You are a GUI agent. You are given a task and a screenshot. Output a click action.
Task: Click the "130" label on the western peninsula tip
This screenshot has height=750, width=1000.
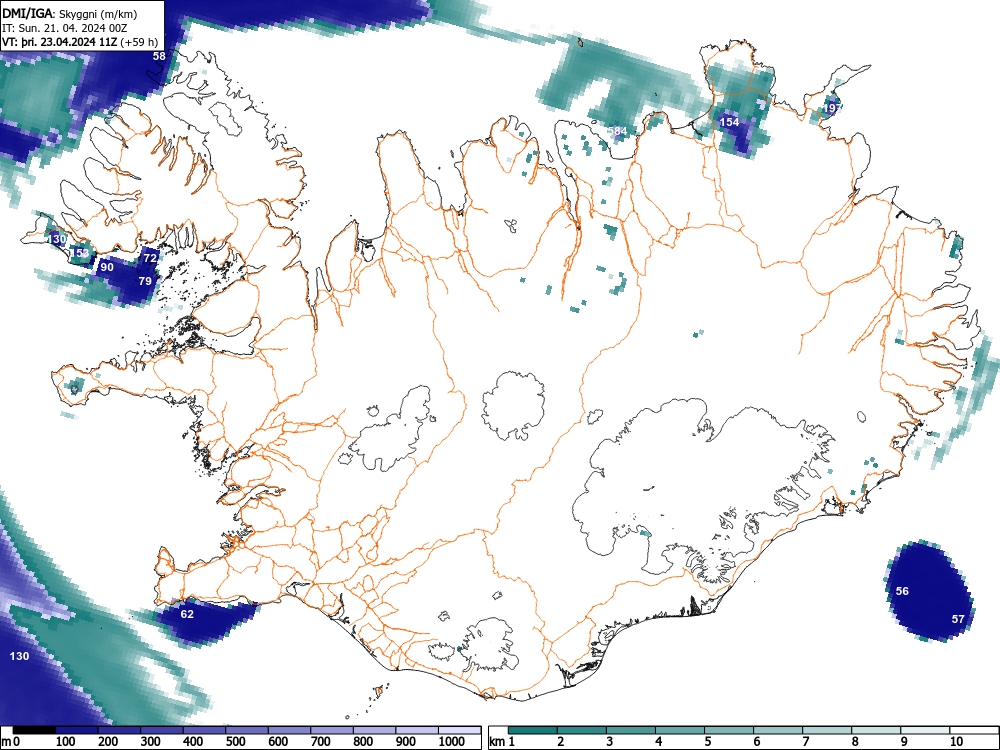pos(57,239)
